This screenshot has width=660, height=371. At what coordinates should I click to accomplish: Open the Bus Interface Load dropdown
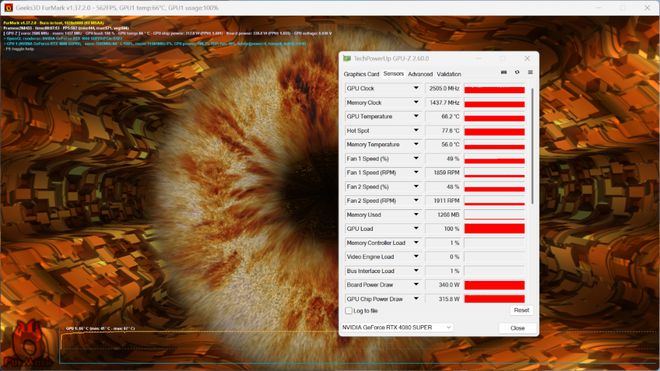pos(416,271)
